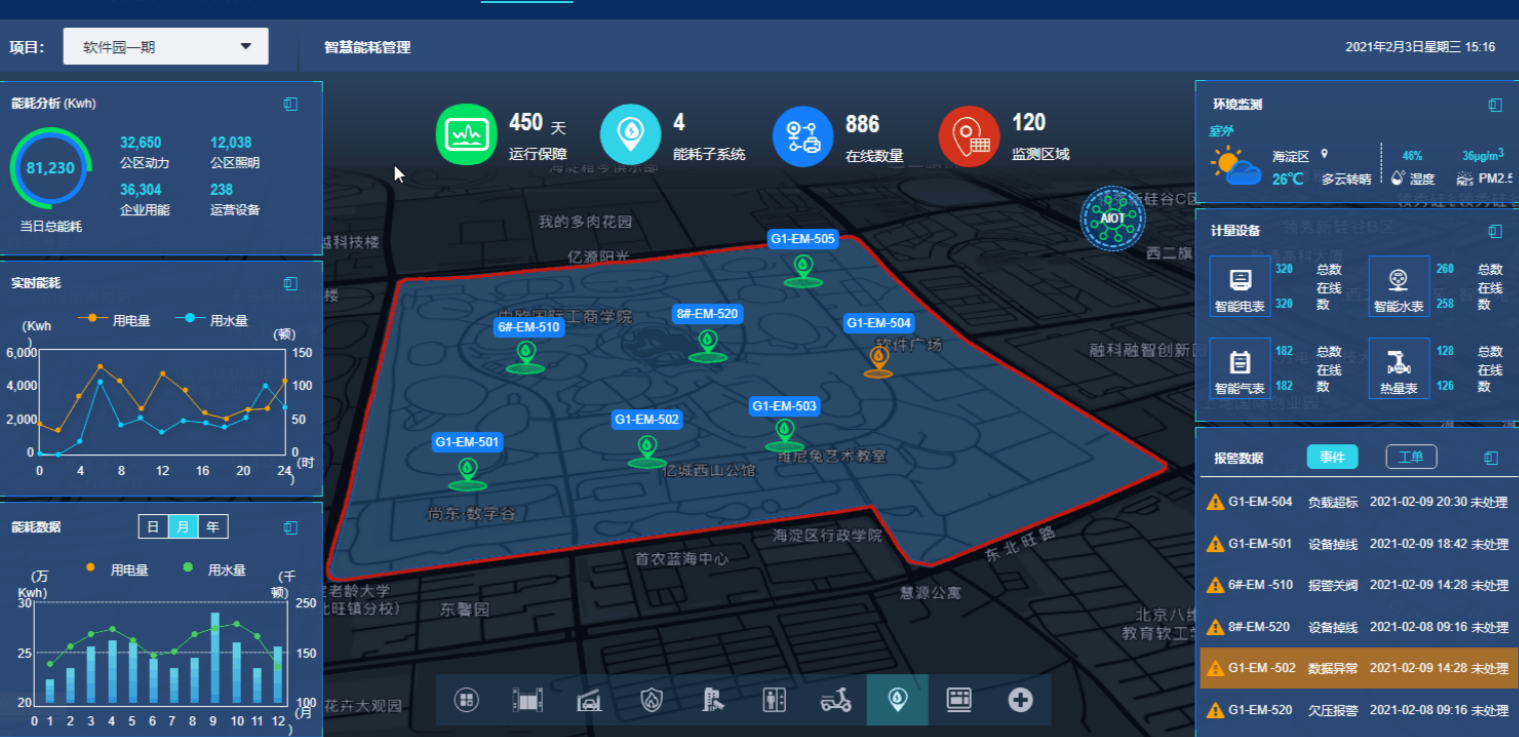This screenshot has width=1519, height=737.
Task: Click the plus icon in bottom toolbar
Action: [1020, 700]
